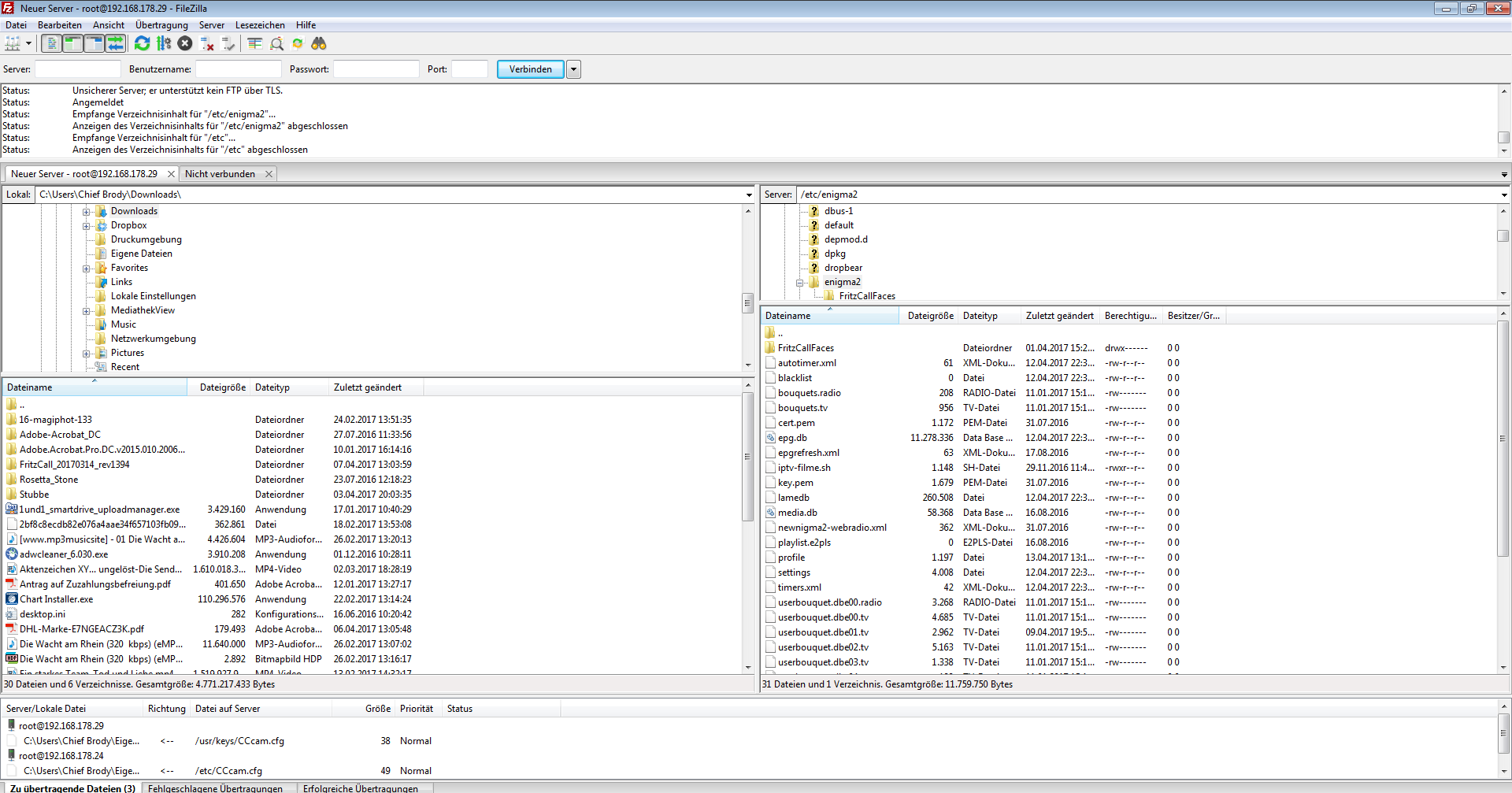Click the refresh file lists icon
Viewport: 1512px width, 793px height.
click(x=142, y=44)
